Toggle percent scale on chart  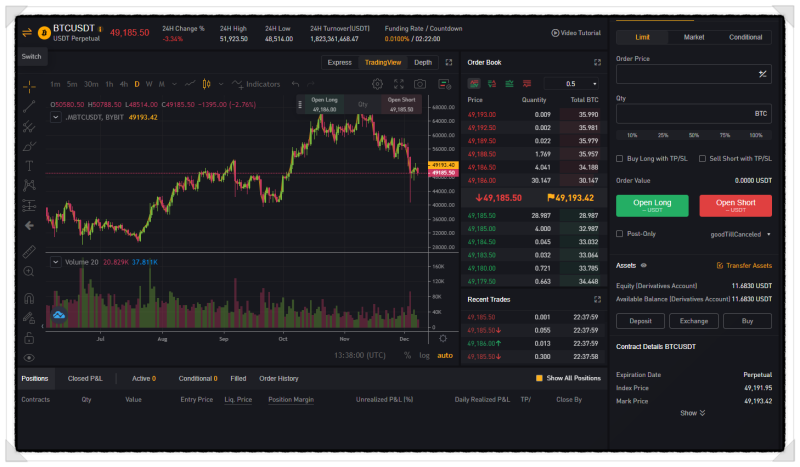point(407,355)
